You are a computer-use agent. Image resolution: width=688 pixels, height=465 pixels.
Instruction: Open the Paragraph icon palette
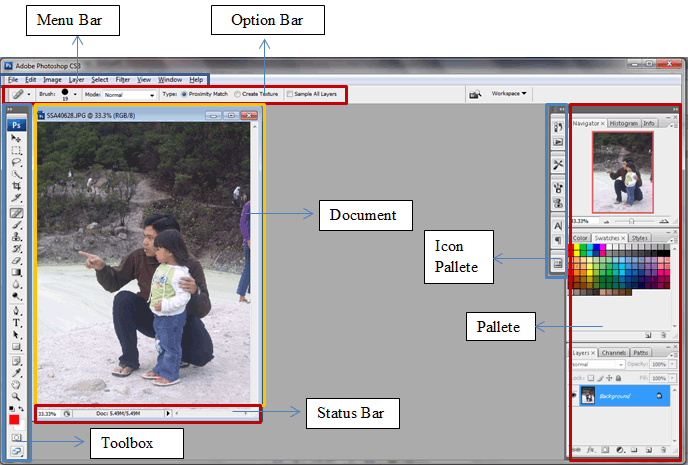[x=558, y=240]
